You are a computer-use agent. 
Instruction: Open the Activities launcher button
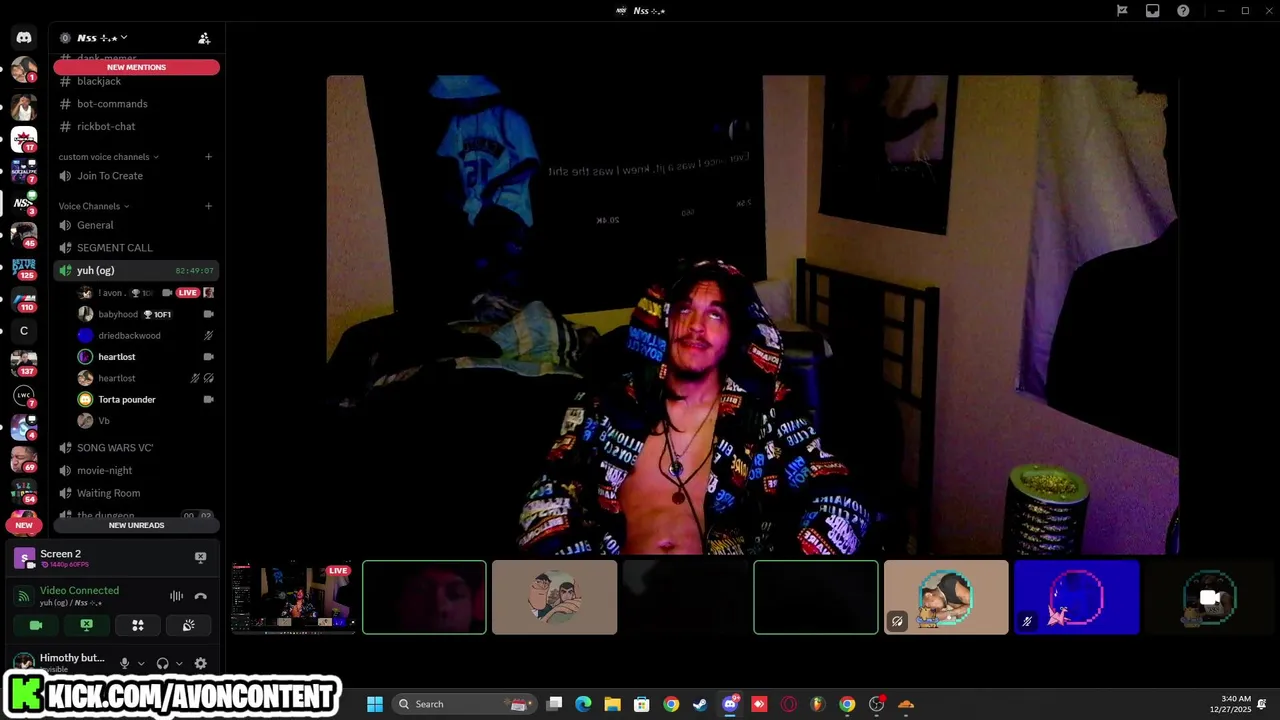138,625
